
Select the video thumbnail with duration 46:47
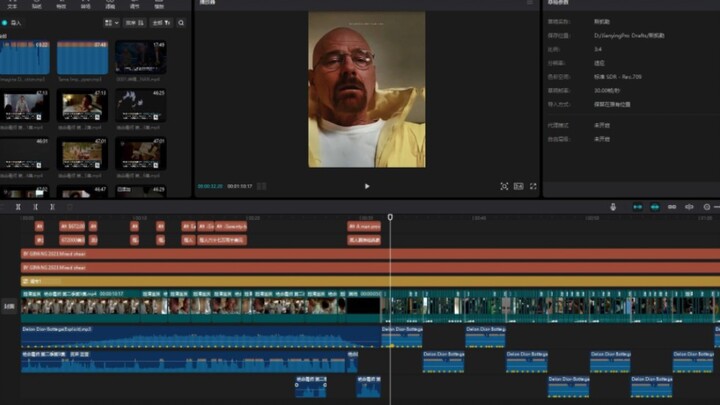pos(83,192)
